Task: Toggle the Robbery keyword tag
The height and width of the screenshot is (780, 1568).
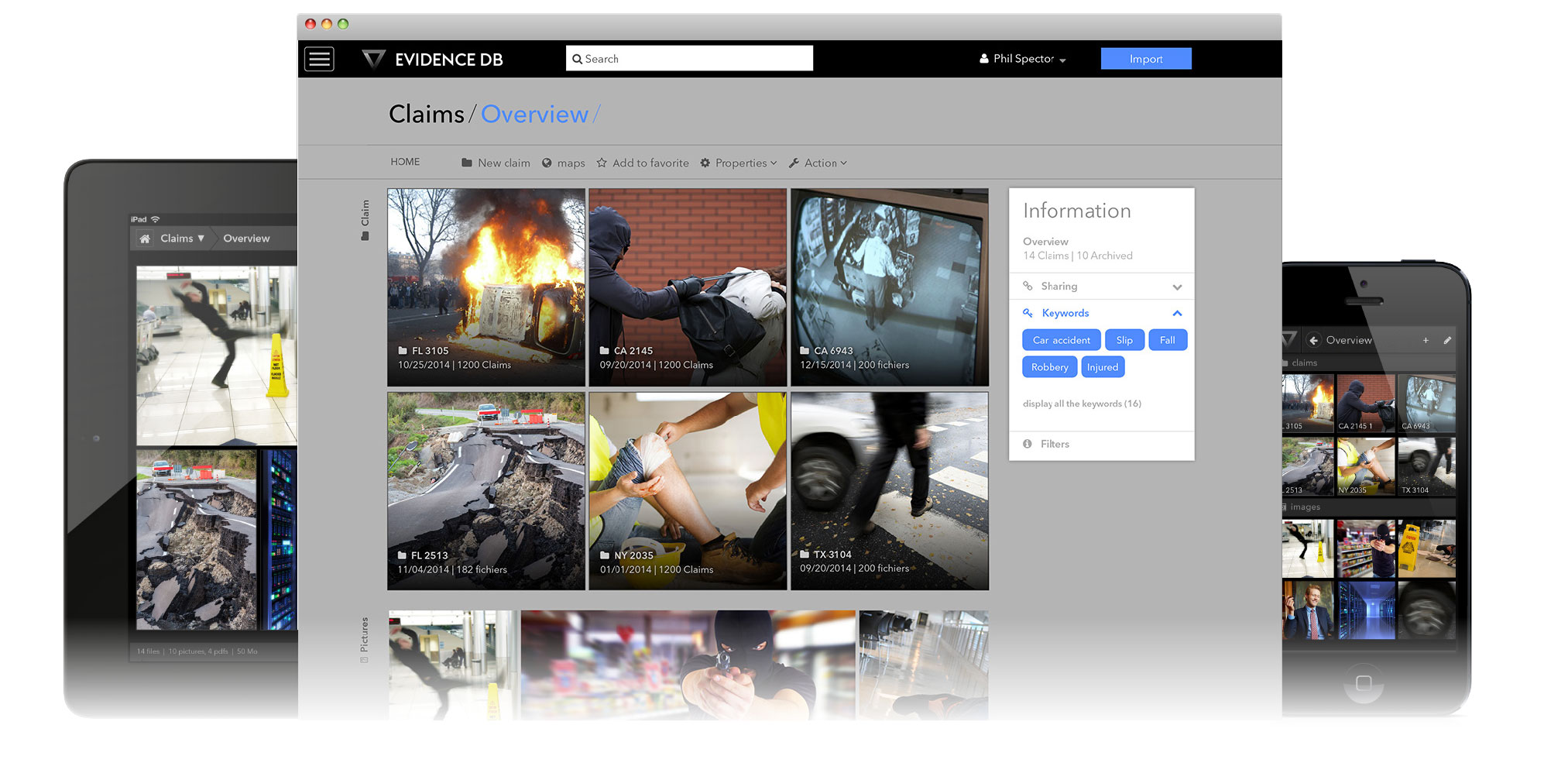Action: pyautogui.click(x=1049, y=367)
